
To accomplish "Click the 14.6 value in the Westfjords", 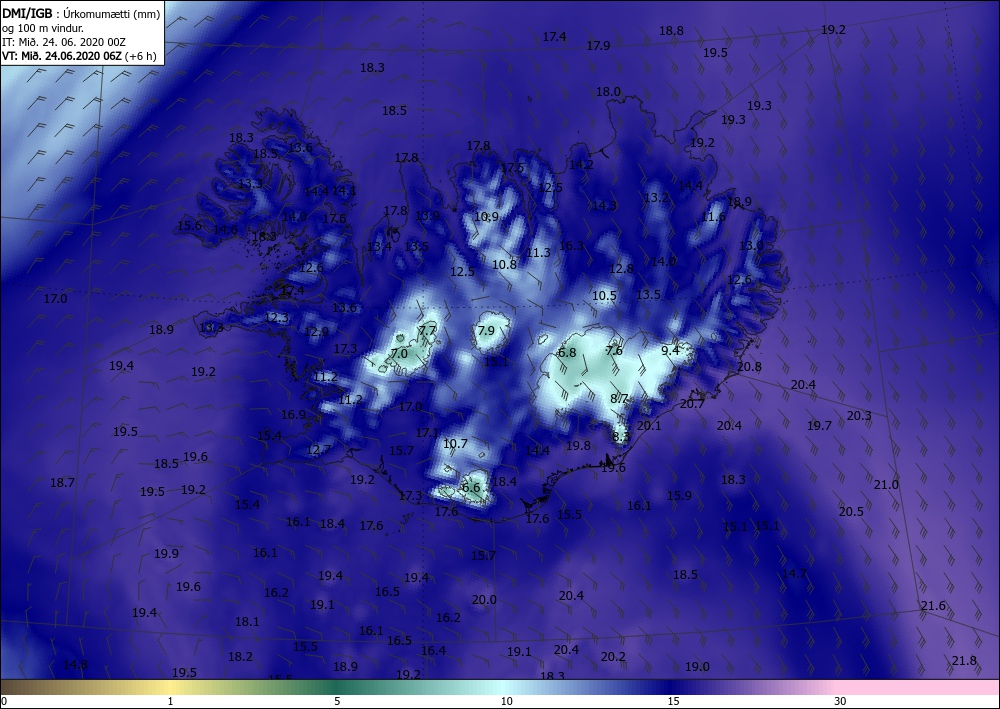I will click(225, 230).
